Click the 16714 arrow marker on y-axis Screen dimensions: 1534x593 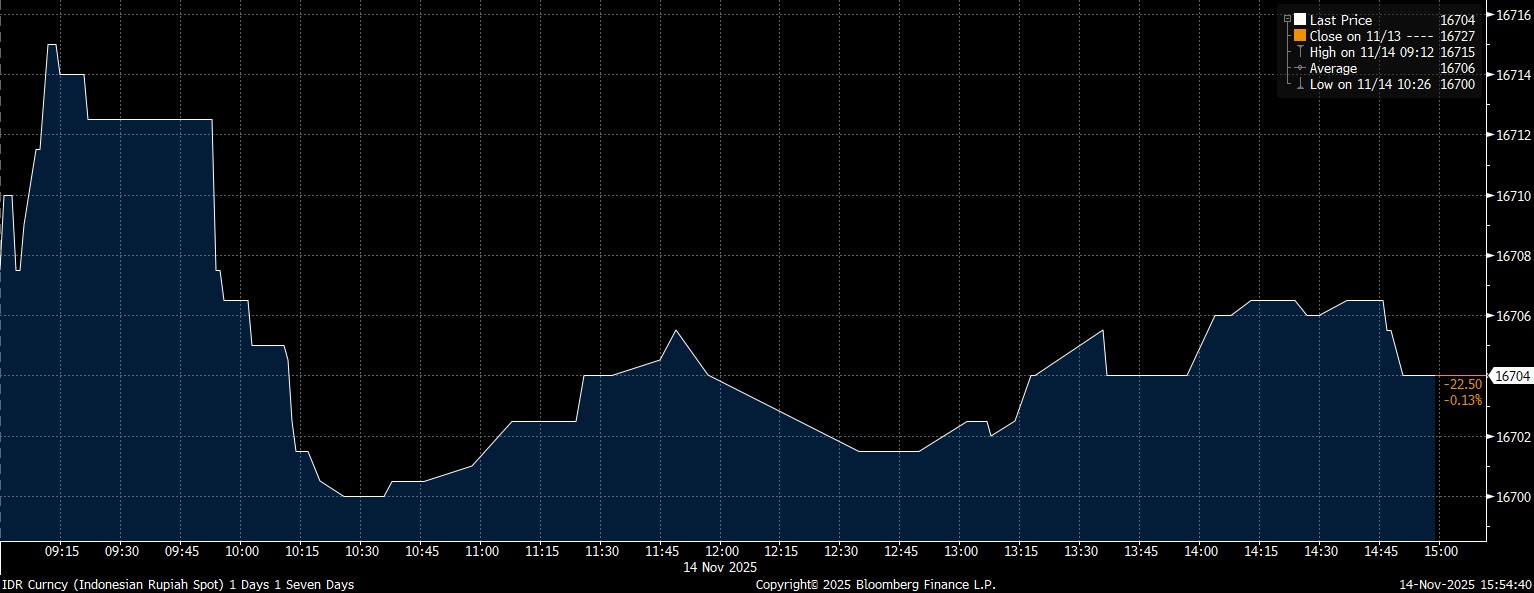(1489, 75)
